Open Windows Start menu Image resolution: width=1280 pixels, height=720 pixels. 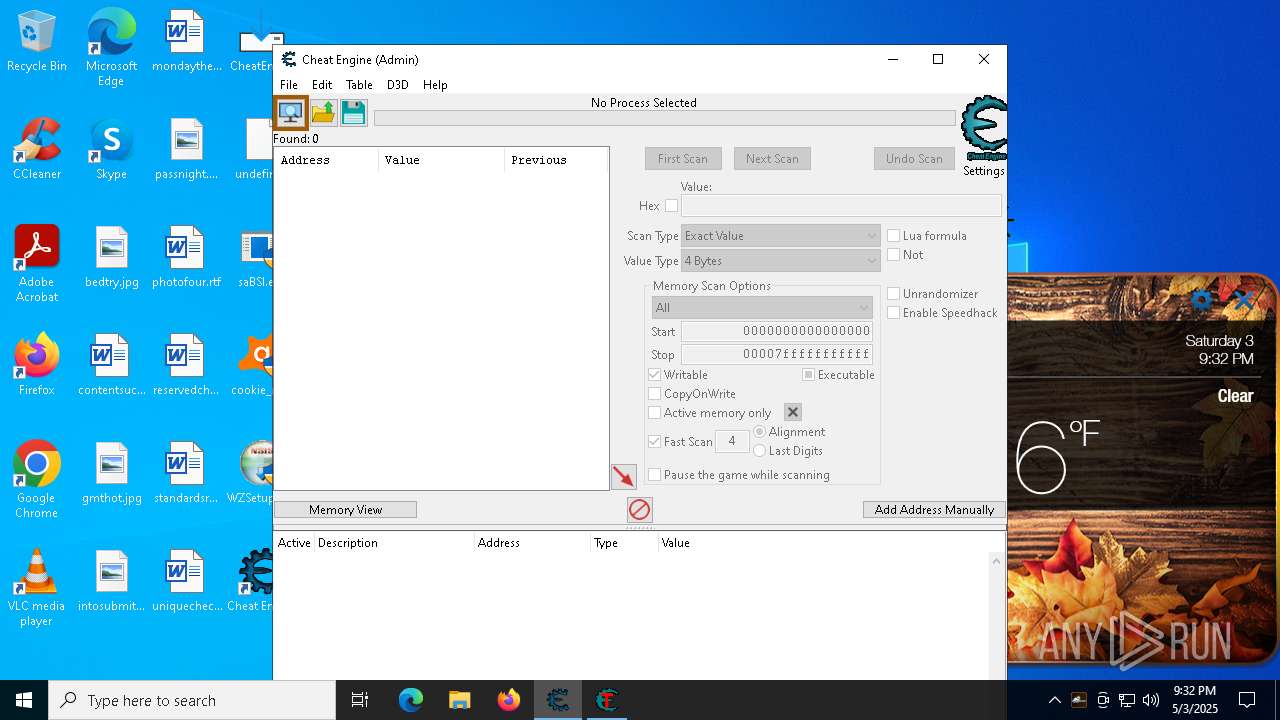pos(24,700)
